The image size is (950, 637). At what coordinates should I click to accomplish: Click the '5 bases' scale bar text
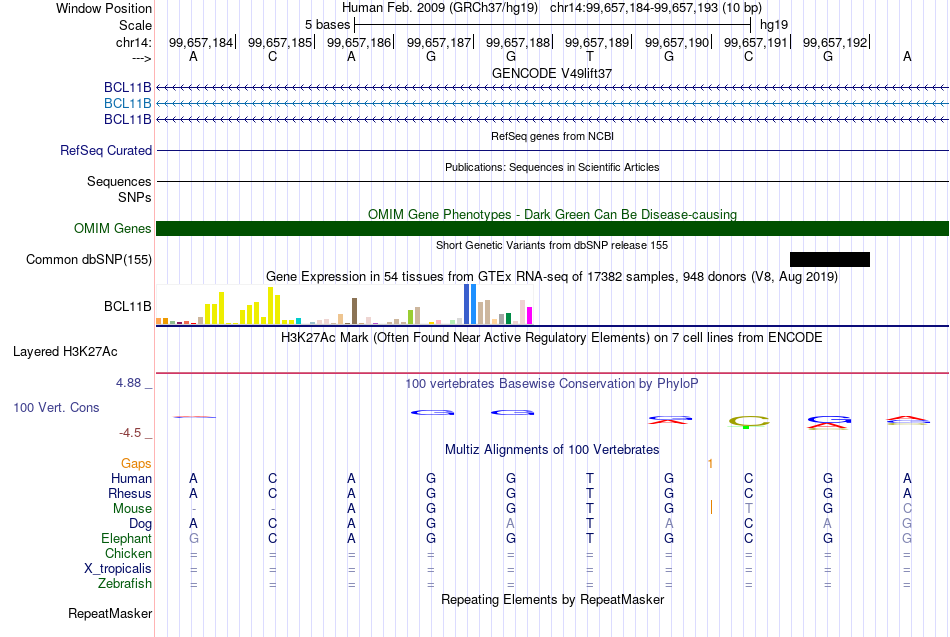(x=327, y=25)
